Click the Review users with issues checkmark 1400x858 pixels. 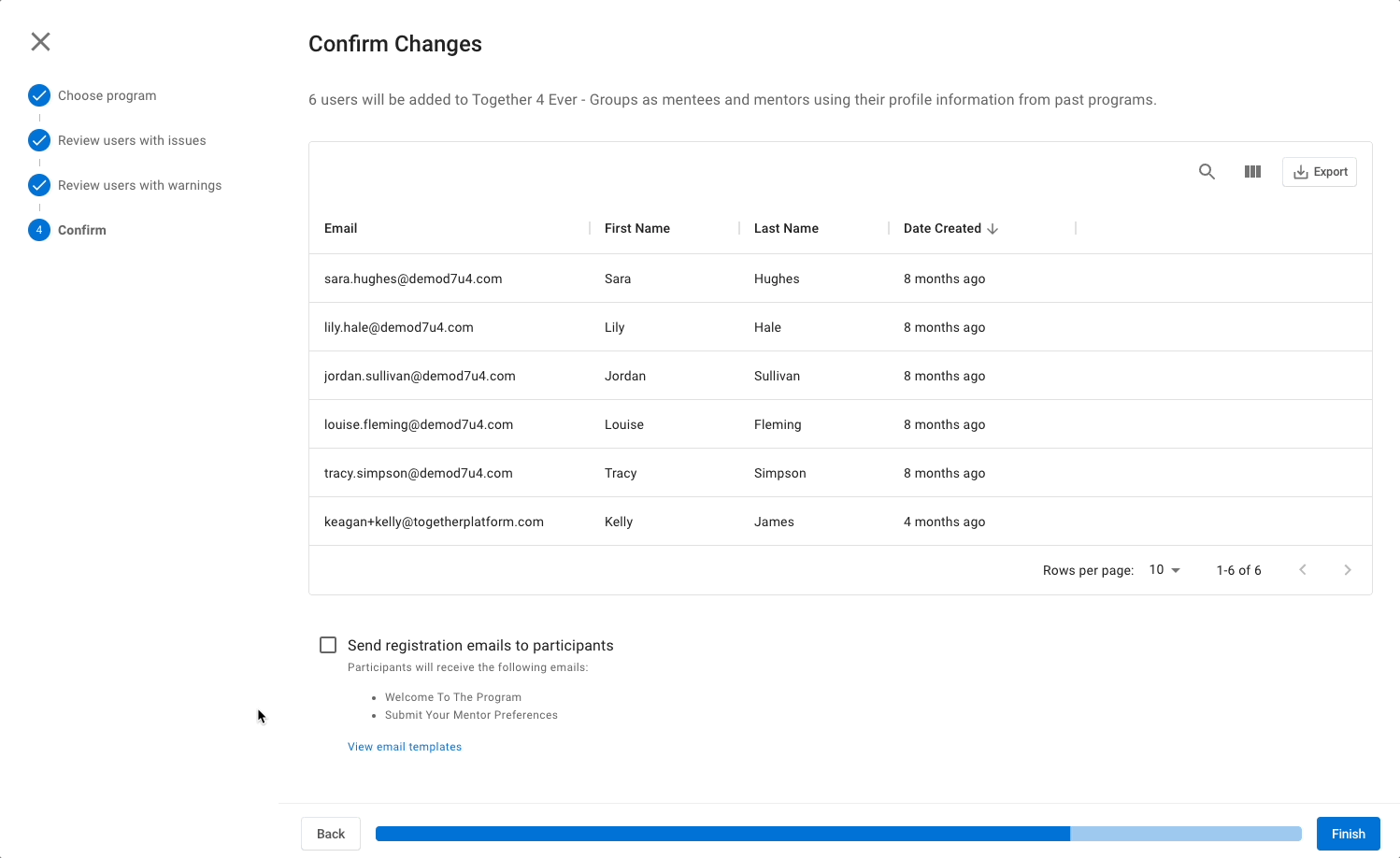click(x=39, y=140)
